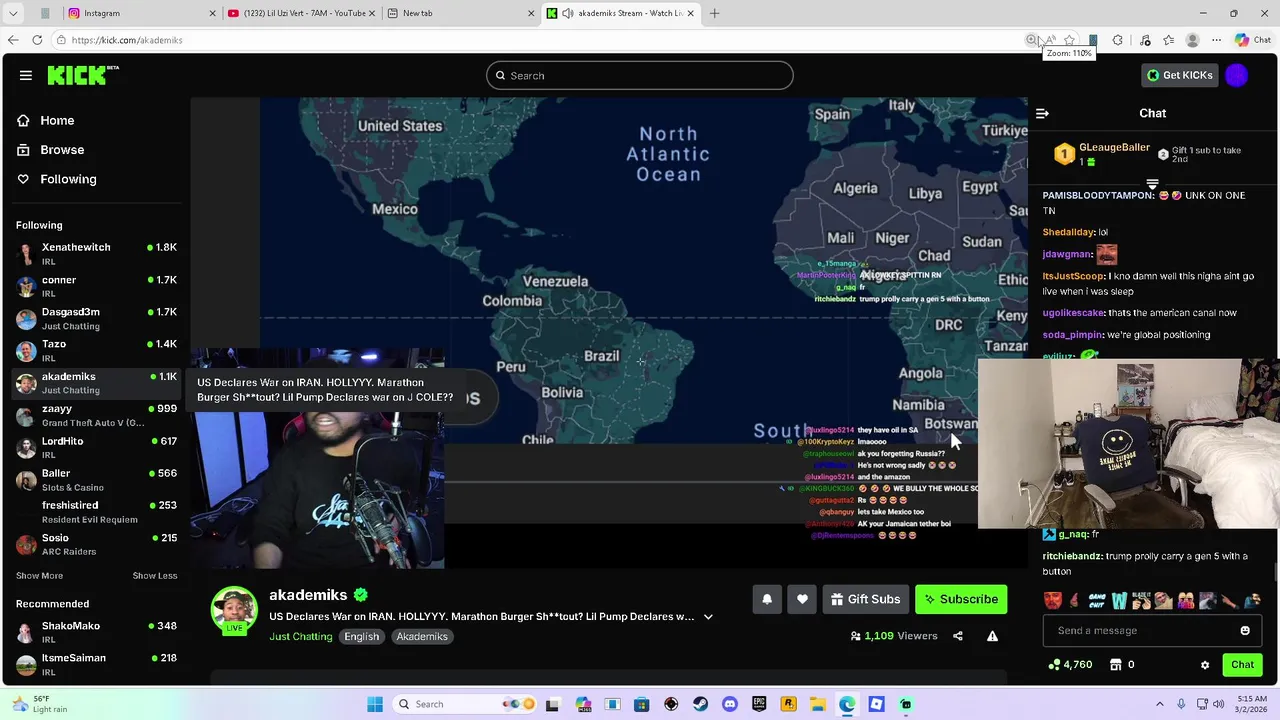The height and width of the screenshot is (720, 1280).
Task: Open the chat shop icon showing 0
Action: 1122,665
